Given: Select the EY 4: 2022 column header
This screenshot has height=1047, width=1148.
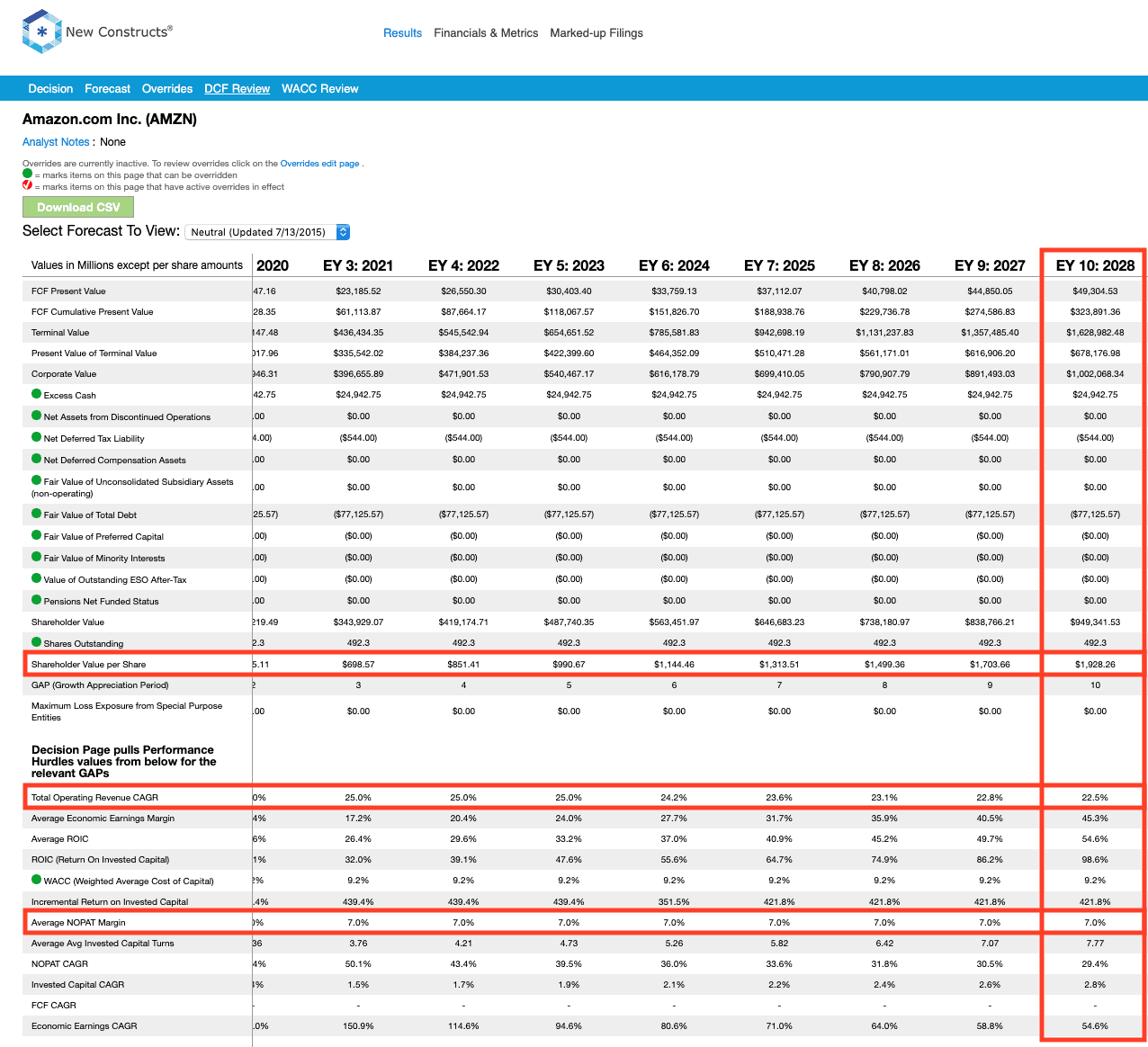Looking at the screenshot, I should (x=463, y=265).
